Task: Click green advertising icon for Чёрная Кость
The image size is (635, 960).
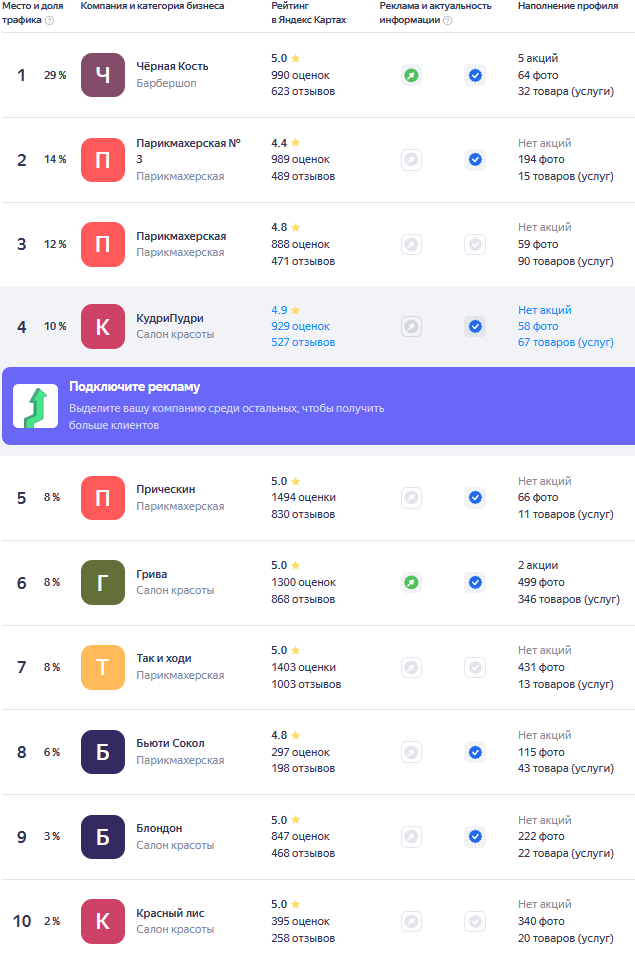Action: pos(411,75)
